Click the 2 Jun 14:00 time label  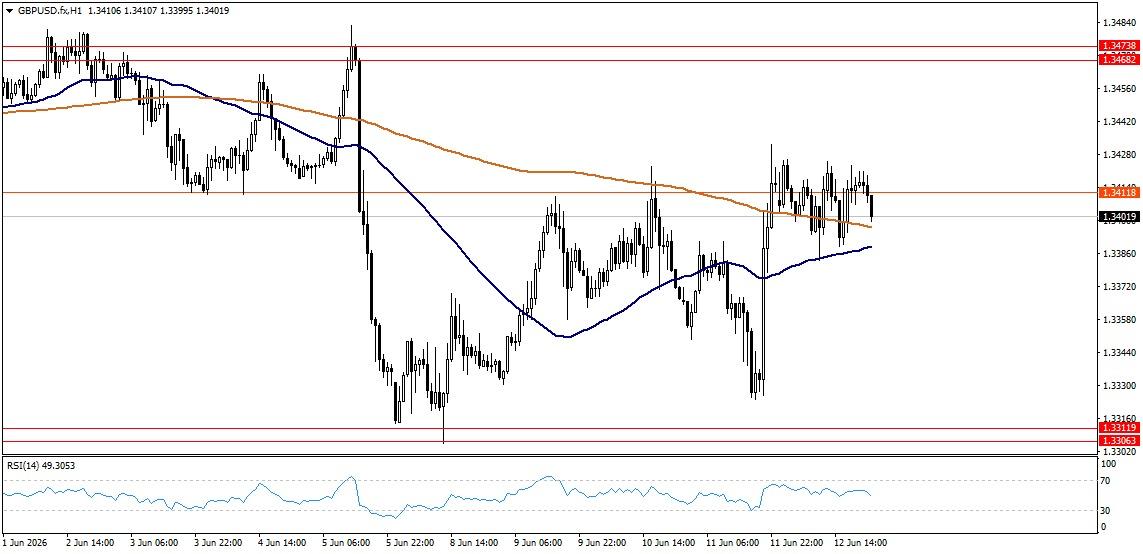click(90, 543)
